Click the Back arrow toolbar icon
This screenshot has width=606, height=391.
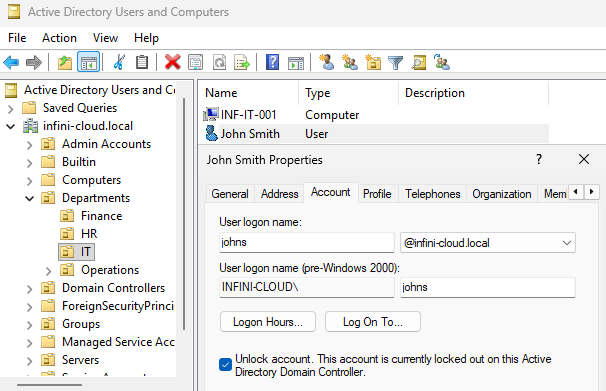tap(11, 62)
